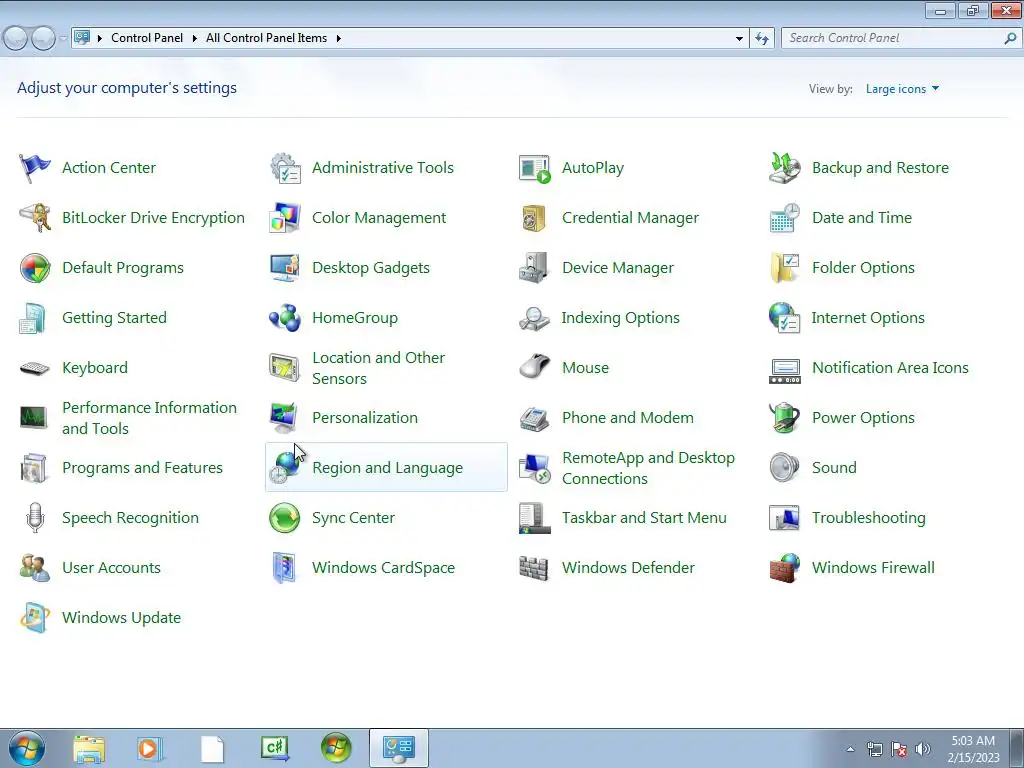
Task: Click the Forward navigation button
Action: [43, 39]
